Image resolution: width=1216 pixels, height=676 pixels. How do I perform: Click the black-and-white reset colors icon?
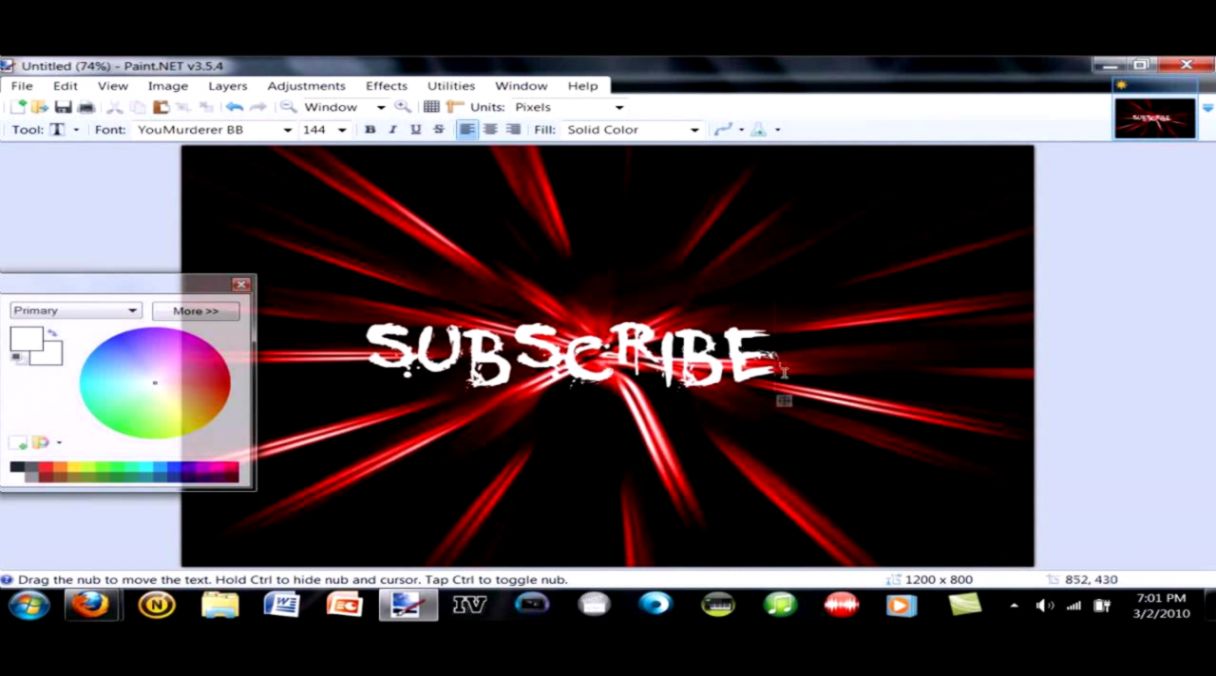[x=19, y=358]
